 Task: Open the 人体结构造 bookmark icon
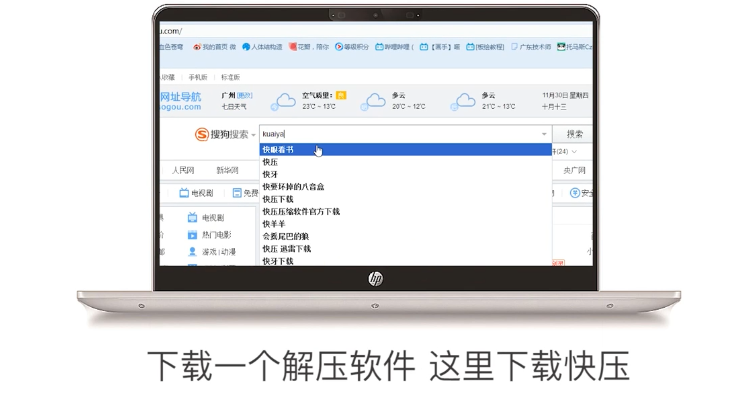(x=246, y=47)
